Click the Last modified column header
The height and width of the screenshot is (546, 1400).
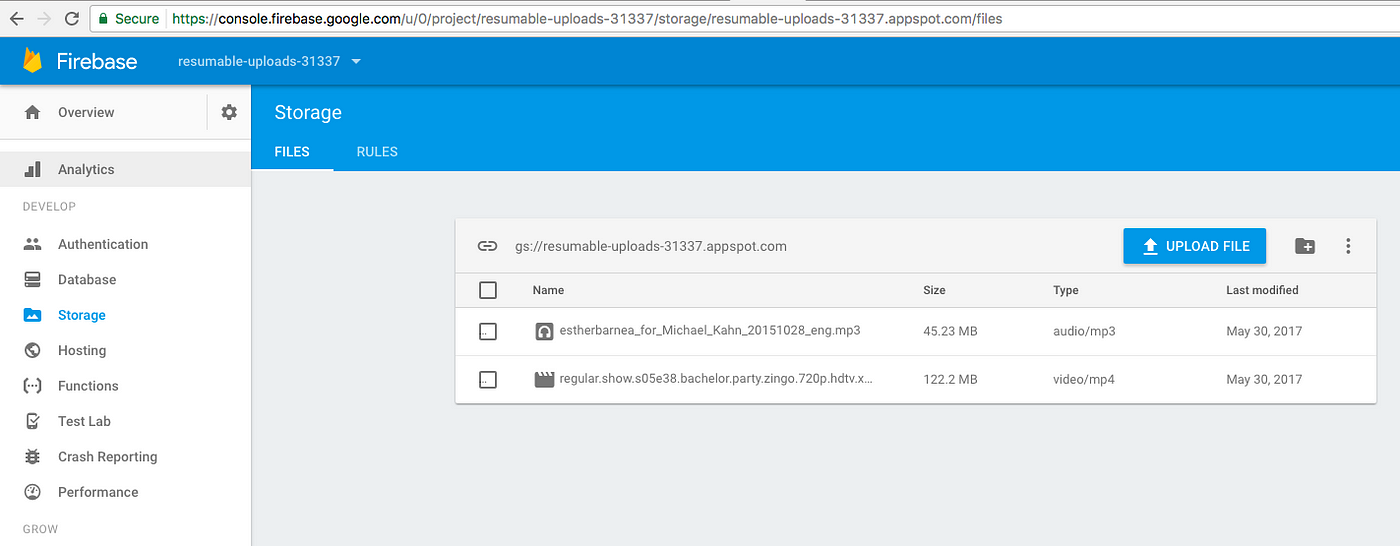pos(1262,290)
